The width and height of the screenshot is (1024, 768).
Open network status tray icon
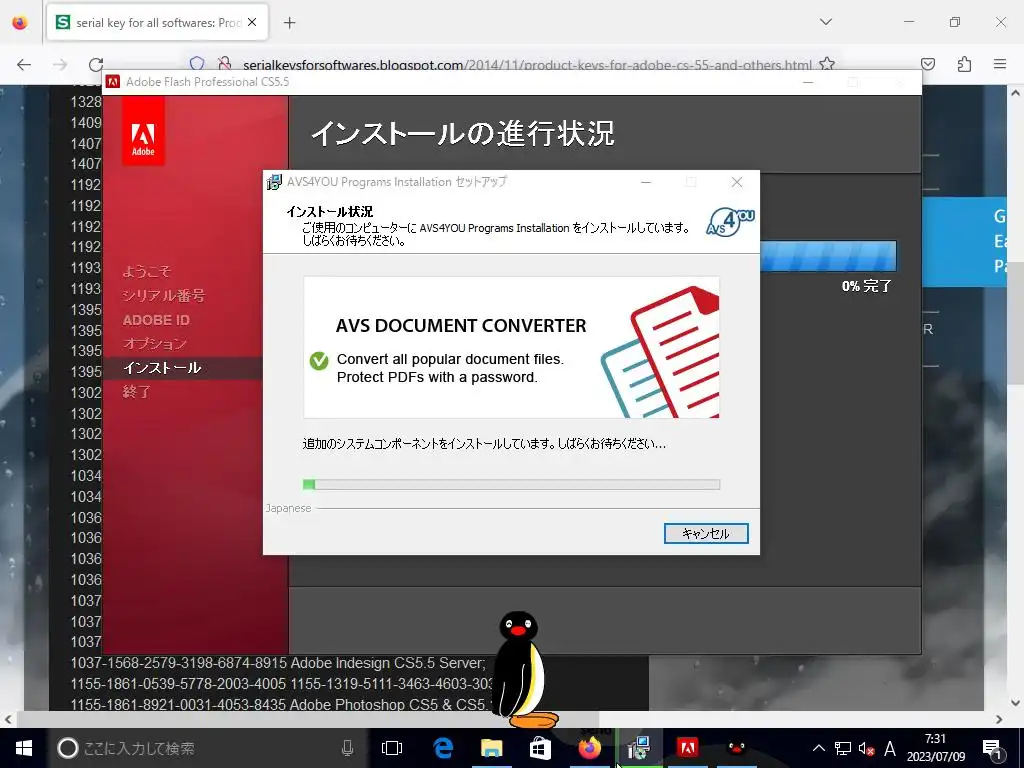(x=842, y=748)
